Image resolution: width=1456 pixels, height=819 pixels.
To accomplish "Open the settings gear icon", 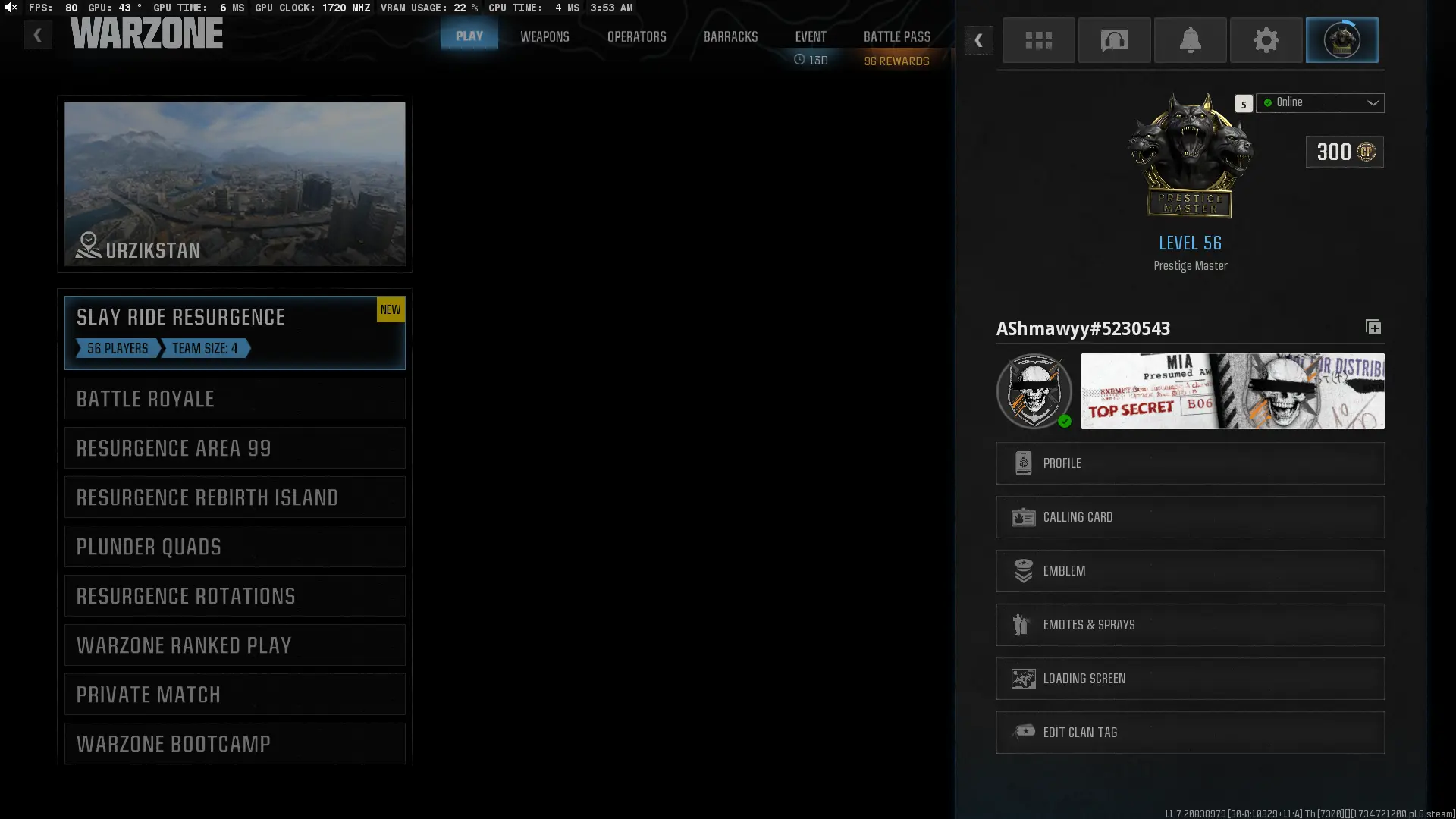I will 1266,40.
